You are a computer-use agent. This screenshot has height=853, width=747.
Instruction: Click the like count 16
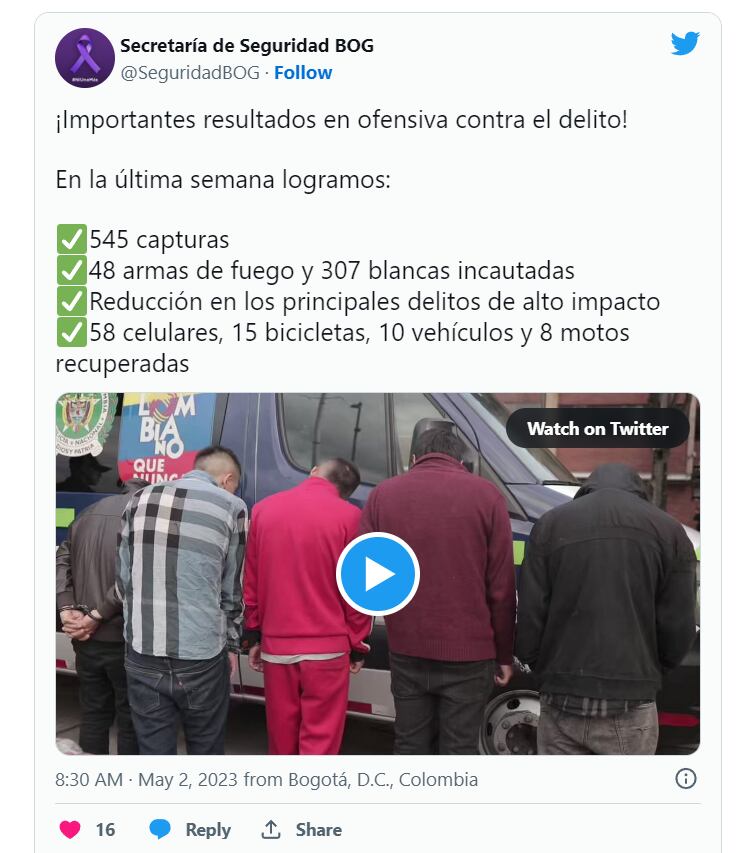105,830
